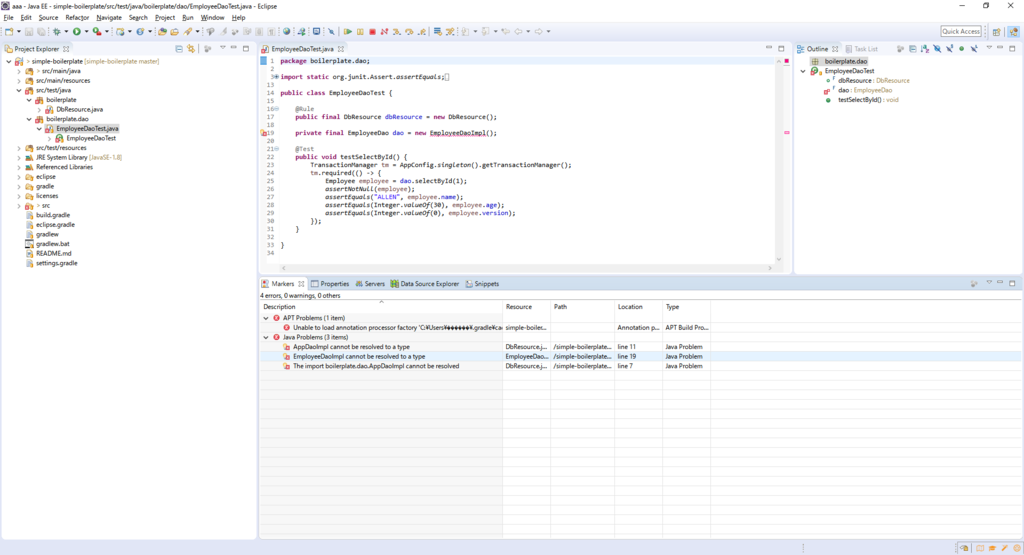
Task: Open the Refactor menu
Action: pyautogui.click(x=77, y=18)
